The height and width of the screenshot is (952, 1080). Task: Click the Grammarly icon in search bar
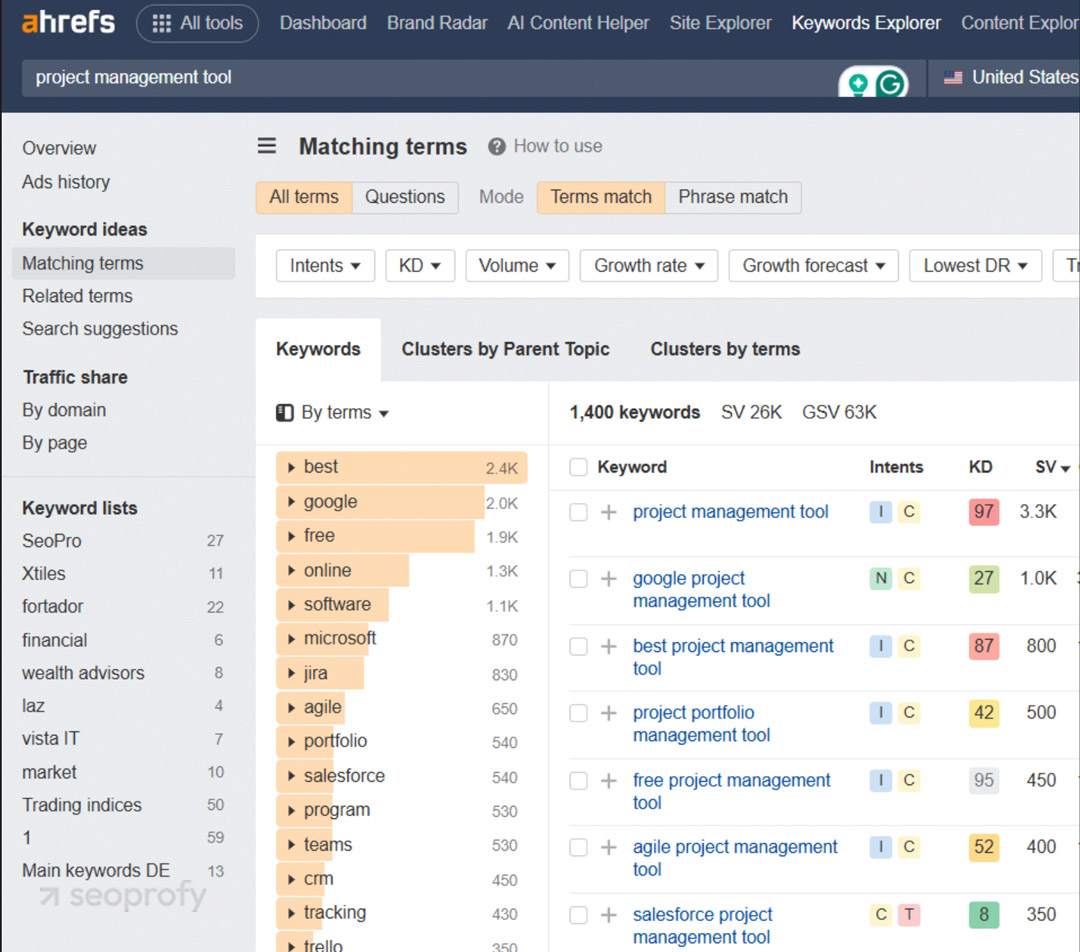(x=891, y=84)
